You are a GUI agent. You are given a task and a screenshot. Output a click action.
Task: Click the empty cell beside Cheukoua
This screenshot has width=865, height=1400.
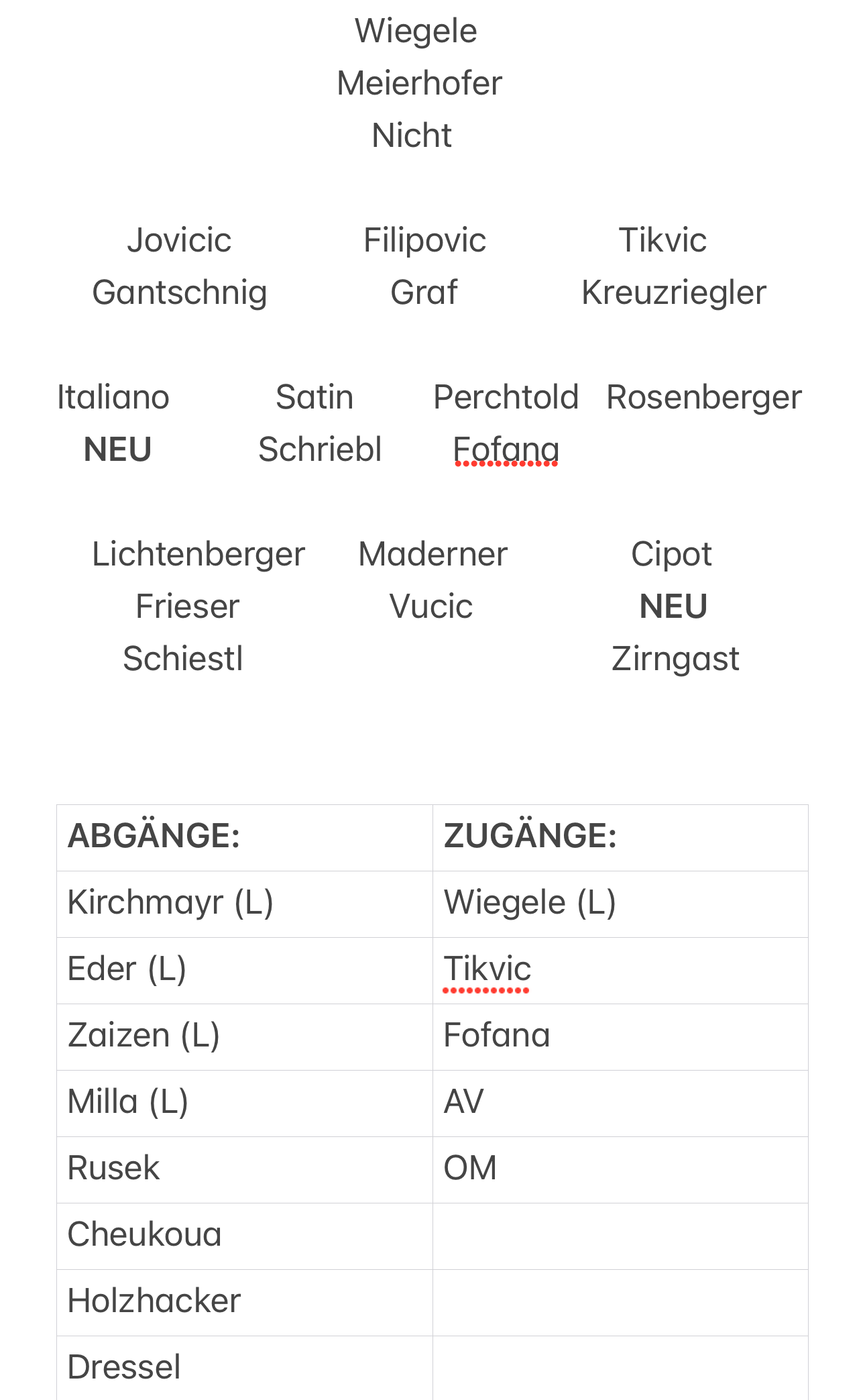620,1236
